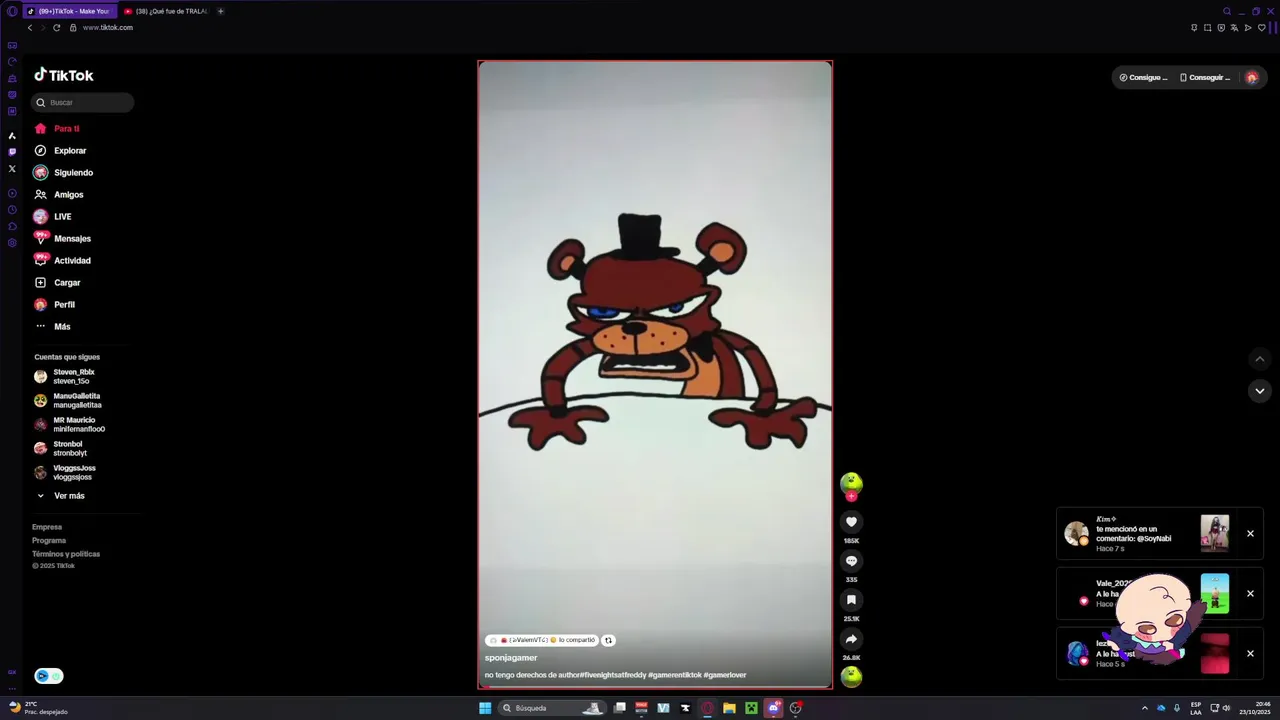This screenshot has height=720, width=1280.
Task: Reload the page
Action: 56,28
